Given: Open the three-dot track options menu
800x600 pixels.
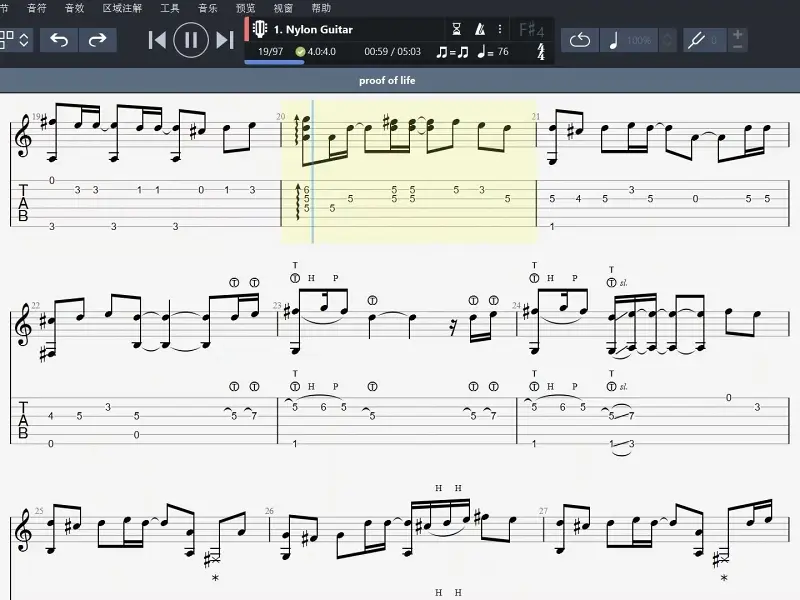Looking at the screenshot, I should (500, 30).
